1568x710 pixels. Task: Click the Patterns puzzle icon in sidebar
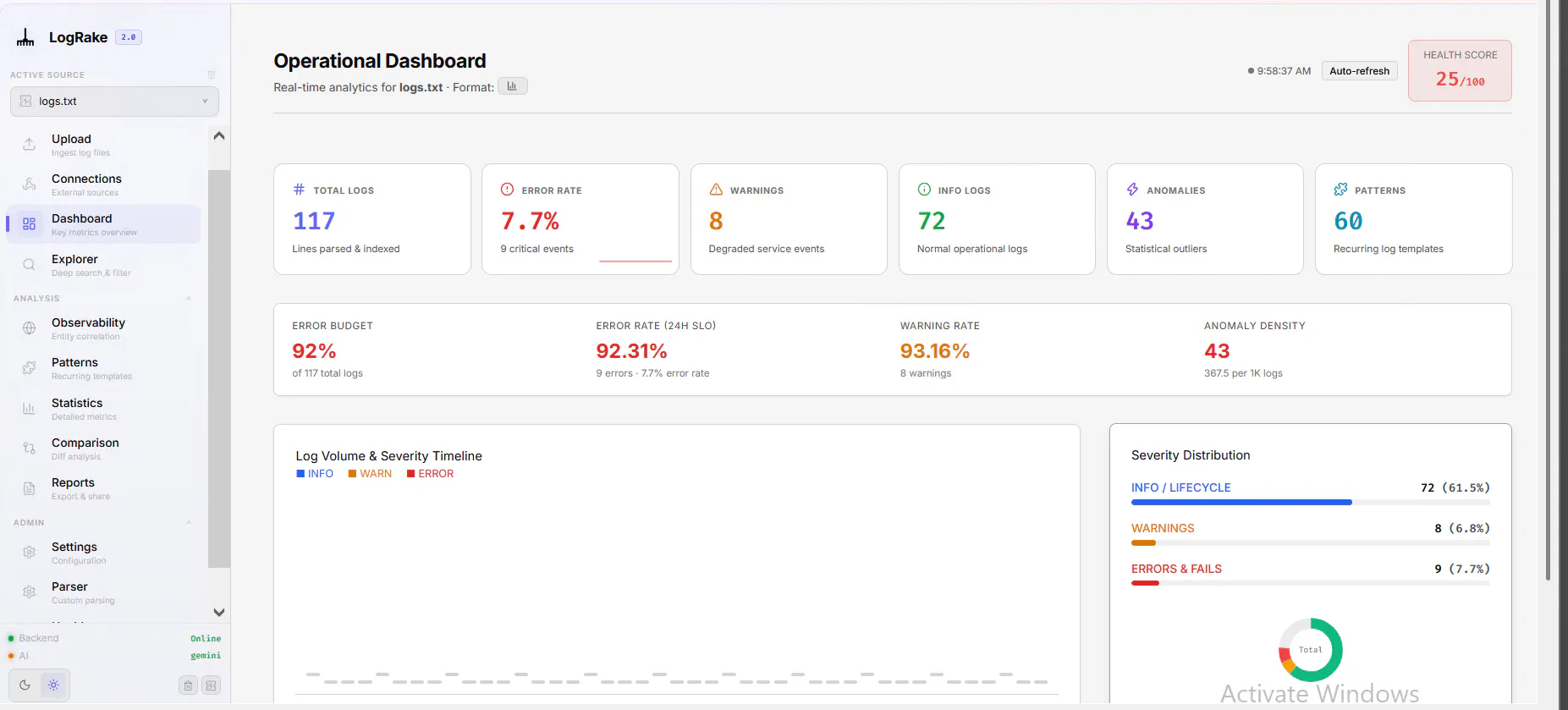(29, 368)
